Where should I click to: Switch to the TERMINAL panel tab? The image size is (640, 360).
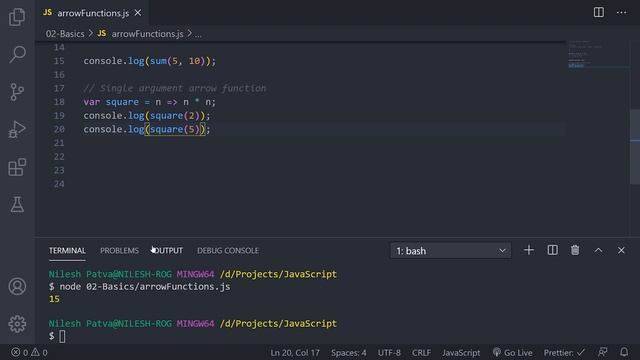point(67,251)
